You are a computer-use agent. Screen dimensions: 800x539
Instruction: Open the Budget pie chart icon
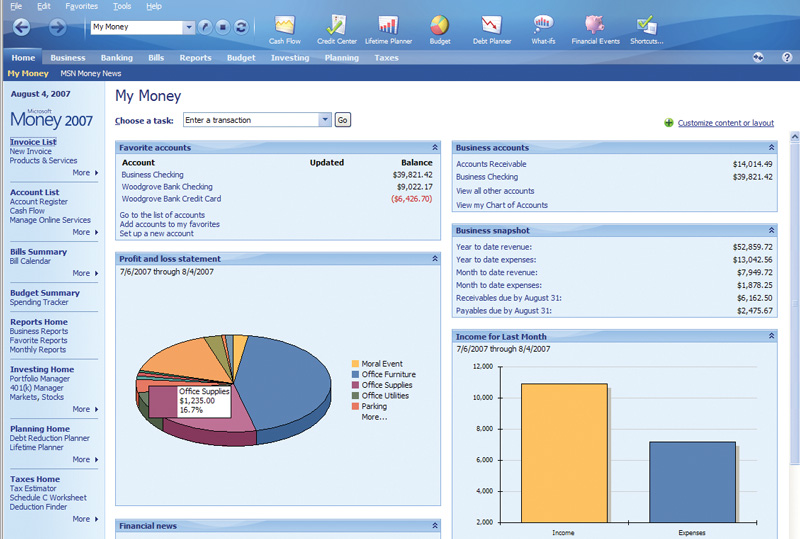coord(438,25)
